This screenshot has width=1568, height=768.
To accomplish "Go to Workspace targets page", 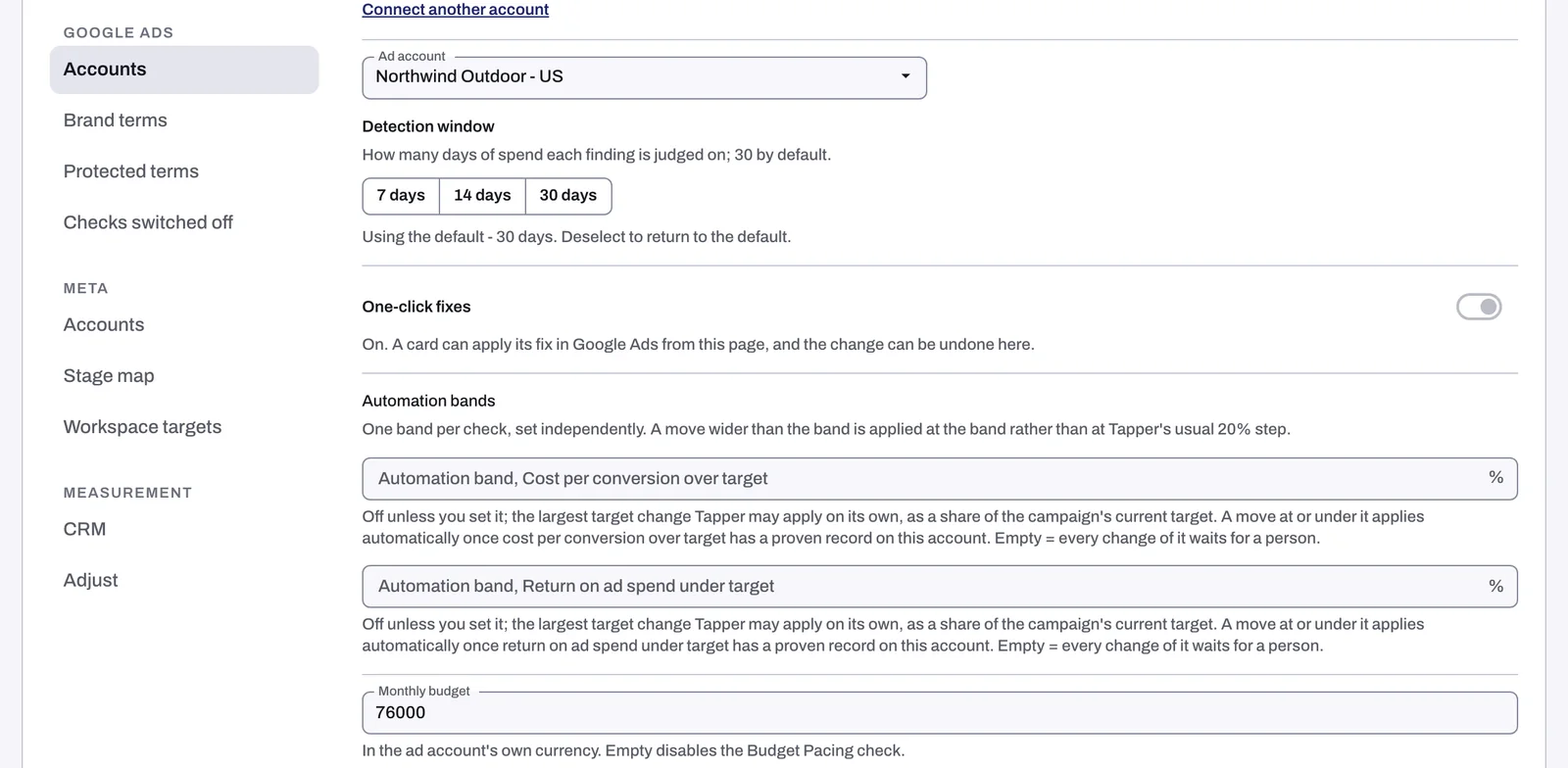I will click(184, 427).
